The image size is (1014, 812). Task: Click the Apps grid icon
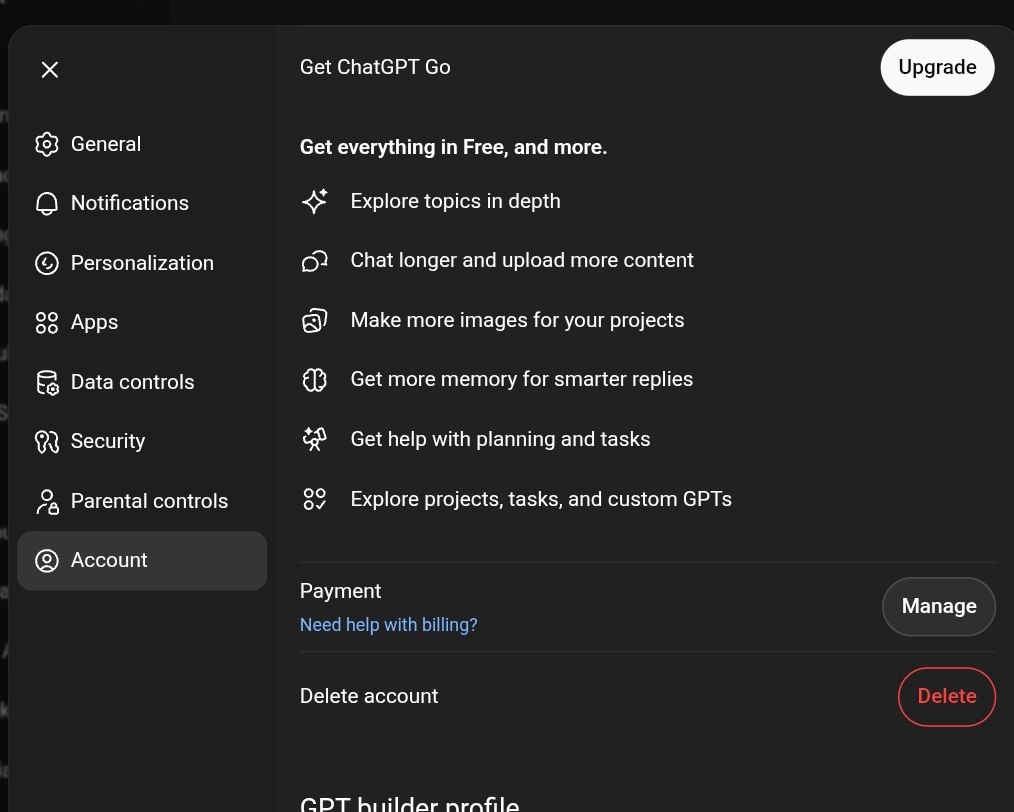coord(47,323)
